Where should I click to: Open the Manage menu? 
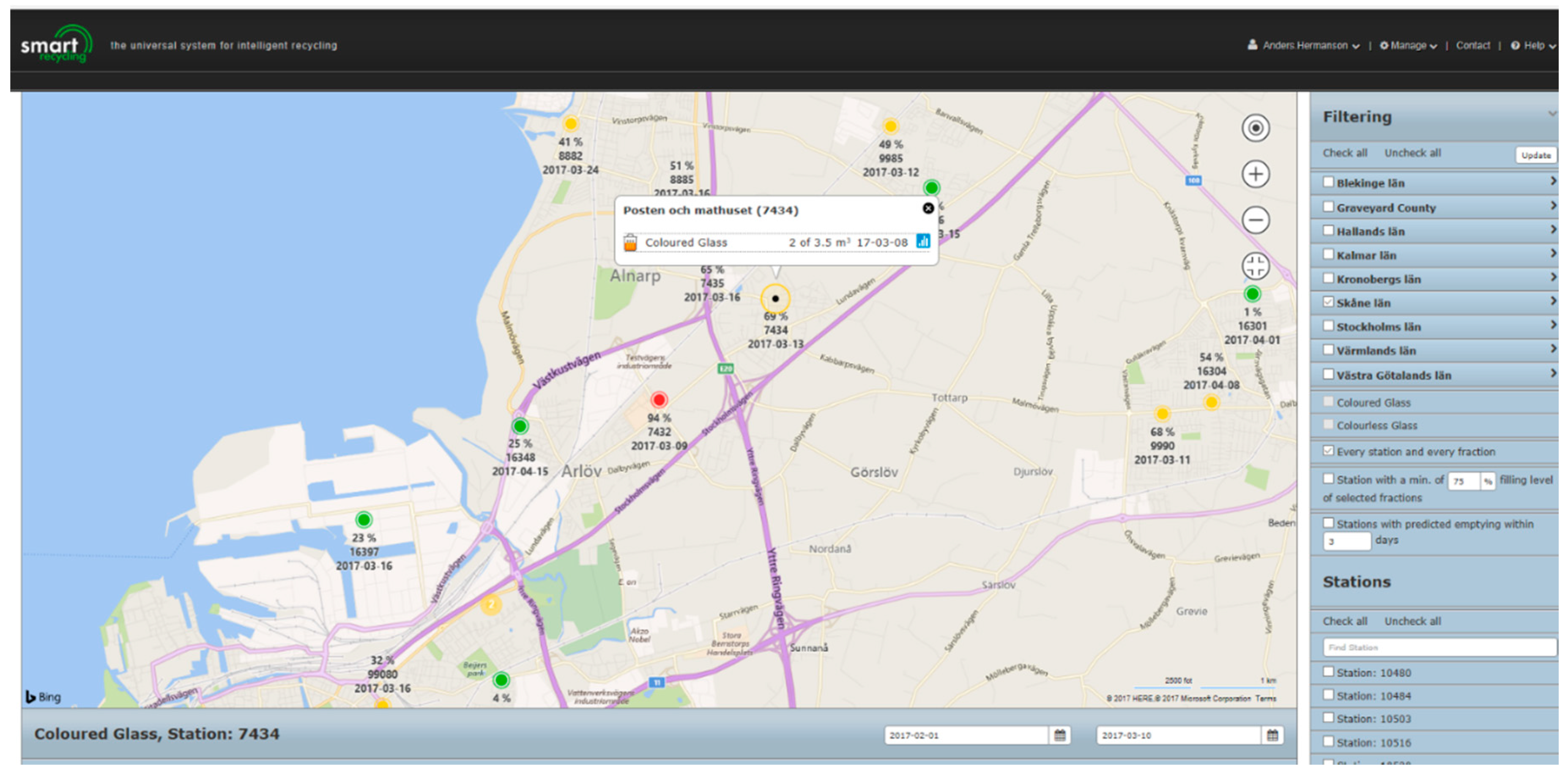(x=1408, y=46)
